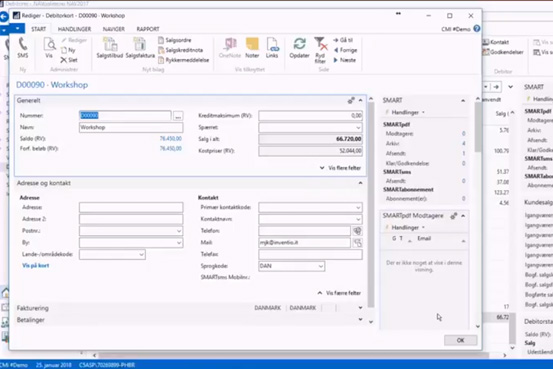Open Godkendelser in background ribbon
This screenshot has height=369, width=553.
pyautogui.click(x=503, y=52)
